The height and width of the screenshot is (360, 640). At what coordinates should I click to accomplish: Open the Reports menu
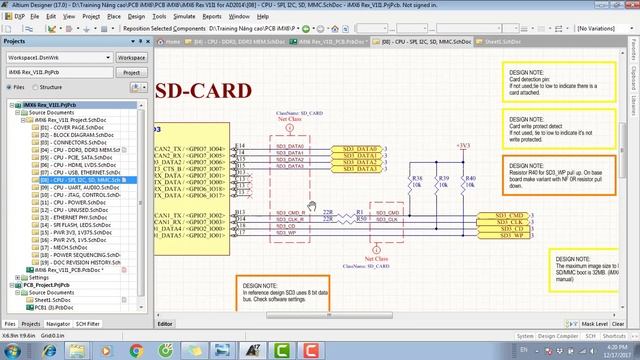click(211, 17)
